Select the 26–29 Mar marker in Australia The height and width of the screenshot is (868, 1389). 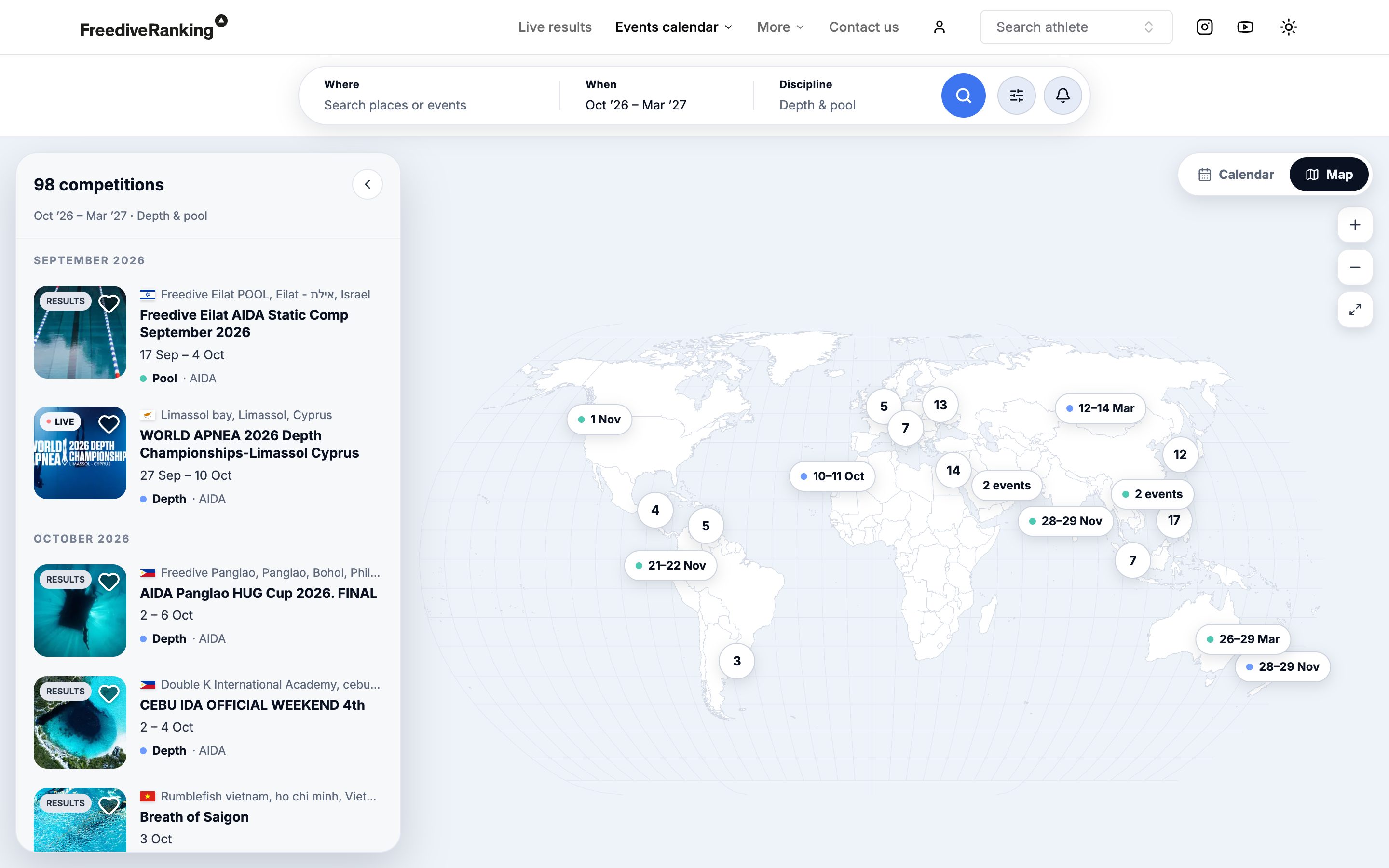[1243, 639]
